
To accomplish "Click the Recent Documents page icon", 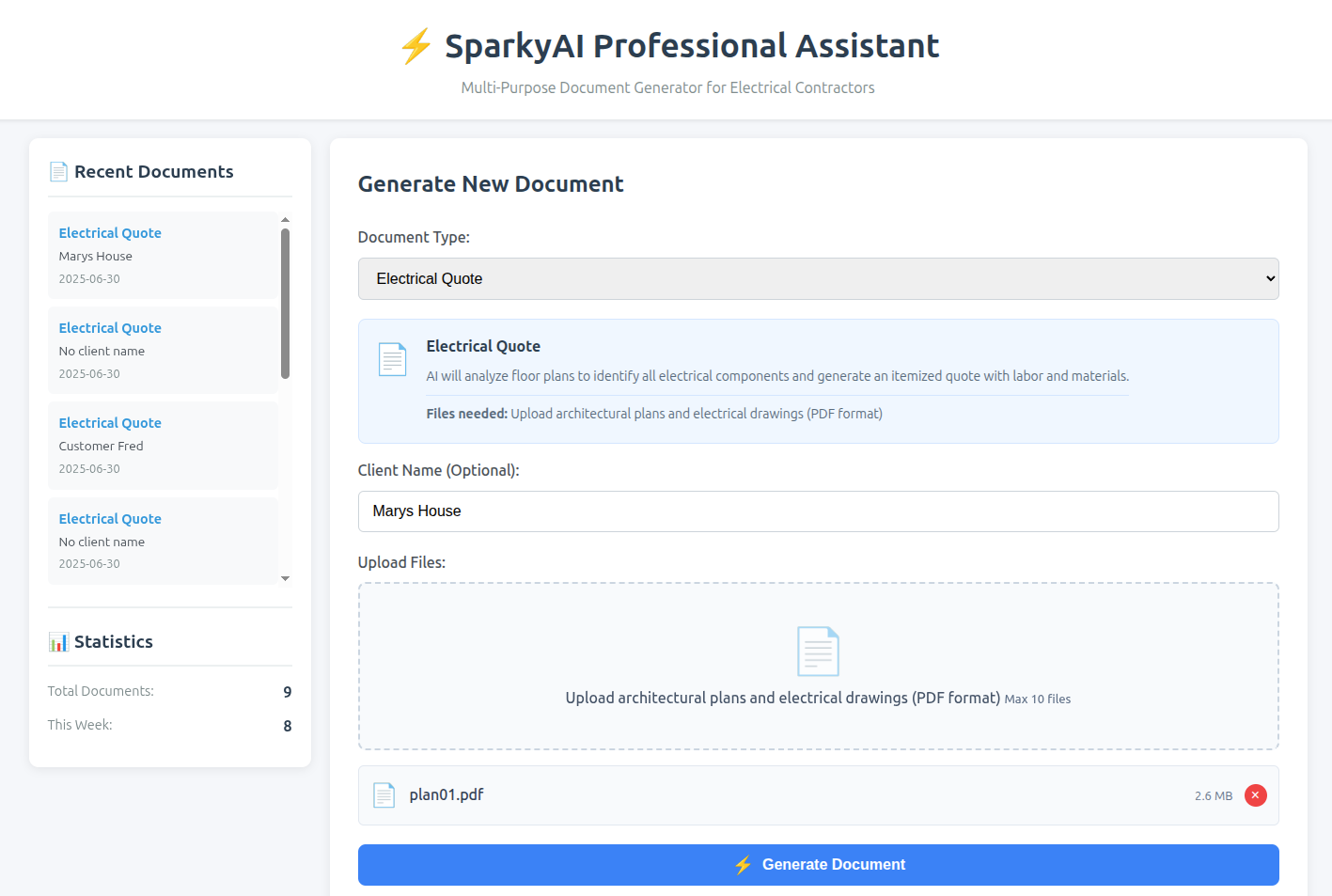I will (x=58, y=172).
